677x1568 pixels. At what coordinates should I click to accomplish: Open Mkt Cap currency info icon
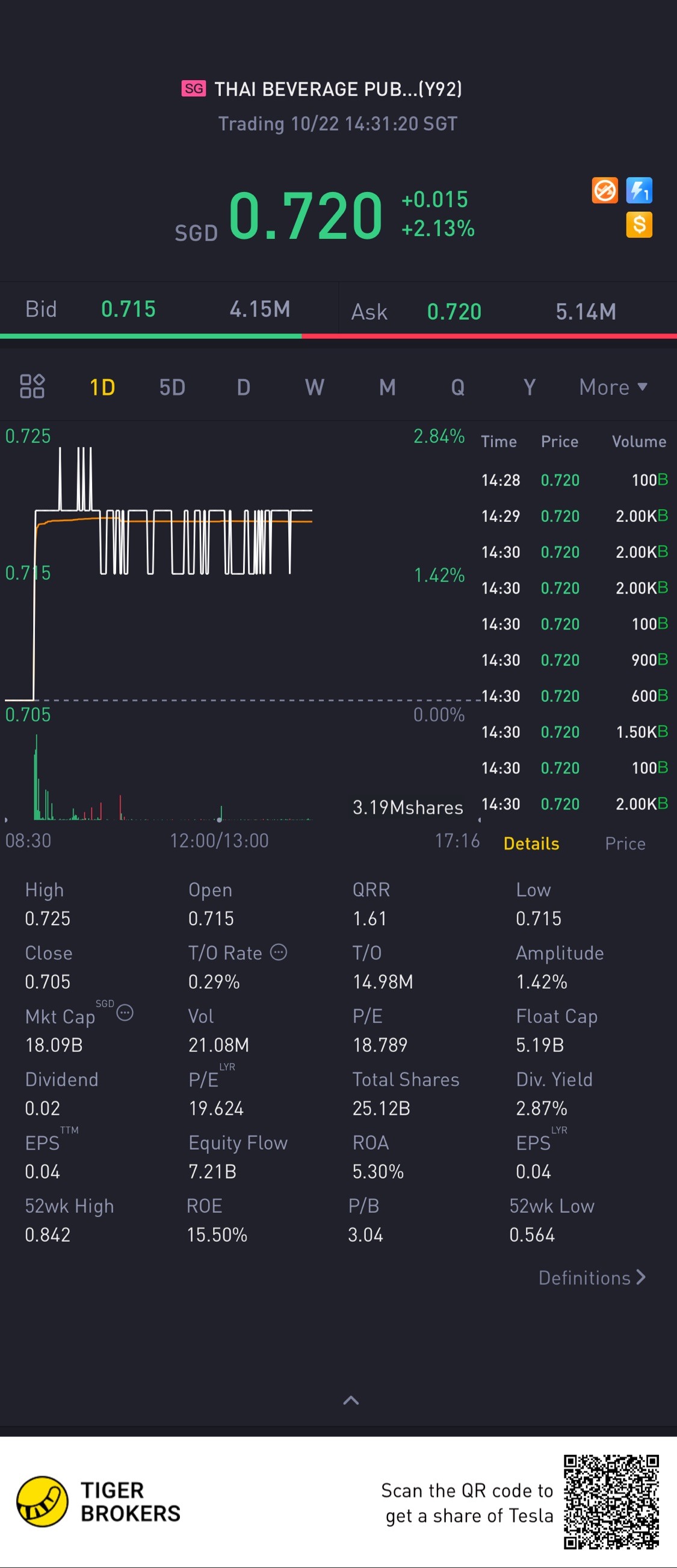pos(125,1013)
